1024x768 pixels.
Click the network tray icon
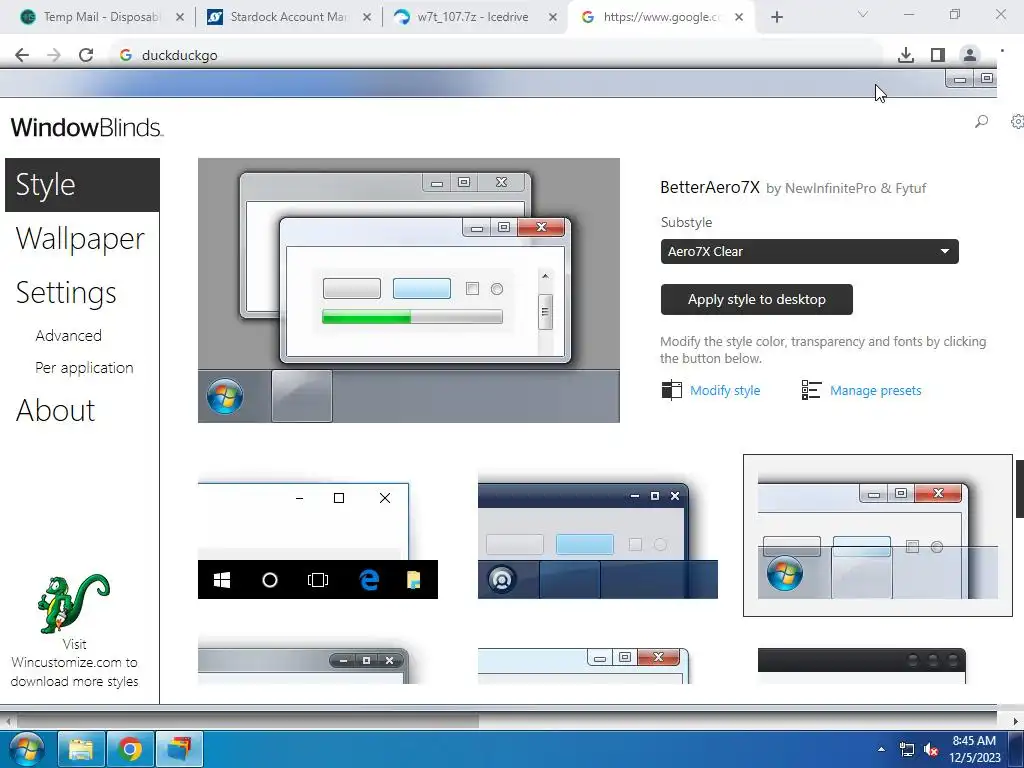point(906,750)
